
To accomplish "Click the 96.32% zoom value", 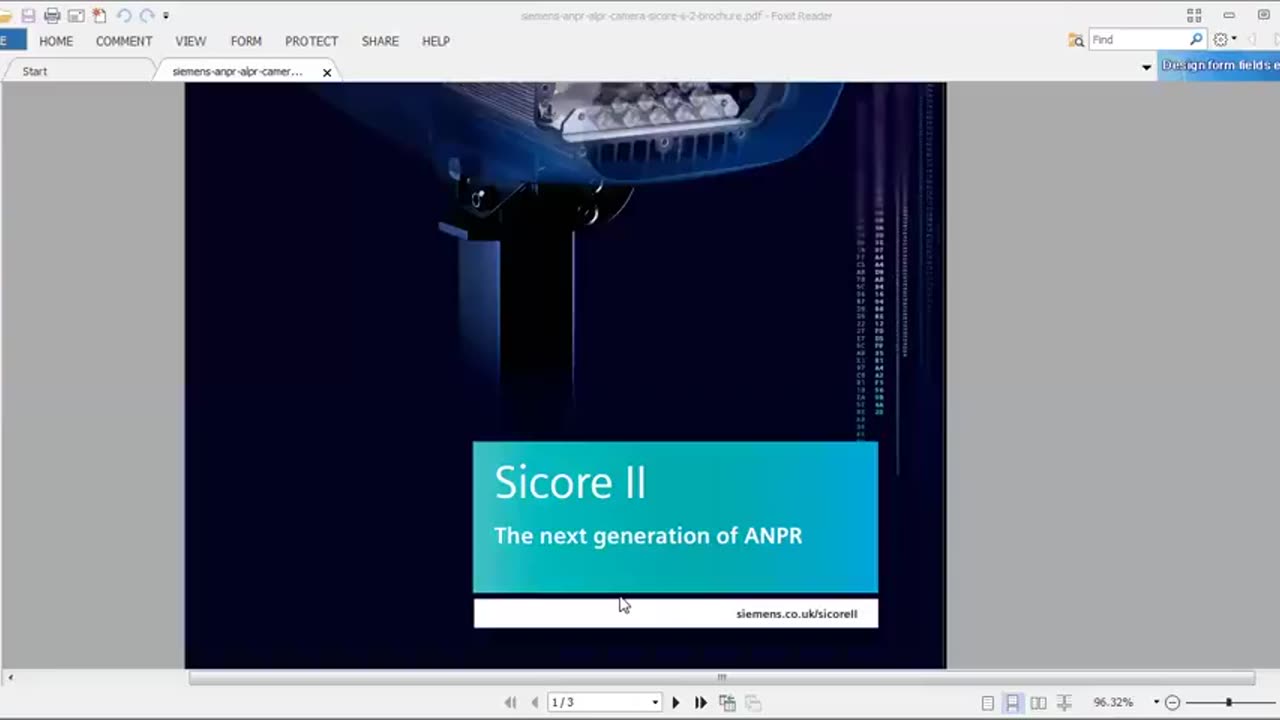I will (1113, 702).
